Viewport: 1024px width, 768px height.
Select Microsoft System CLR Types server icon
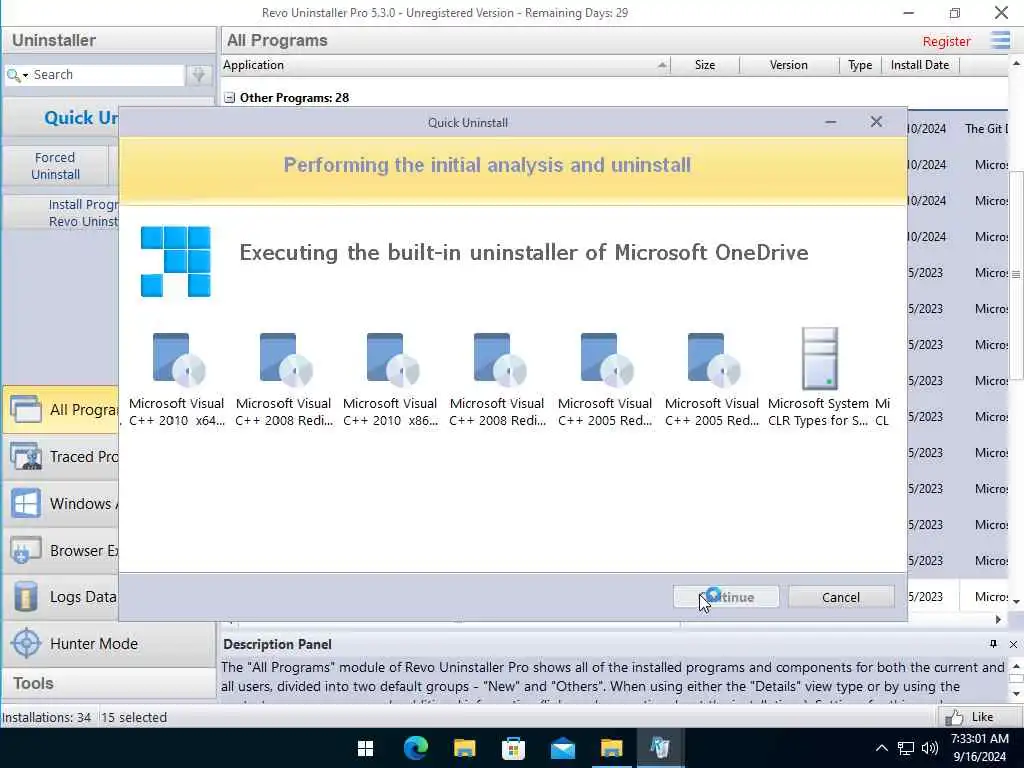point(820,359)
